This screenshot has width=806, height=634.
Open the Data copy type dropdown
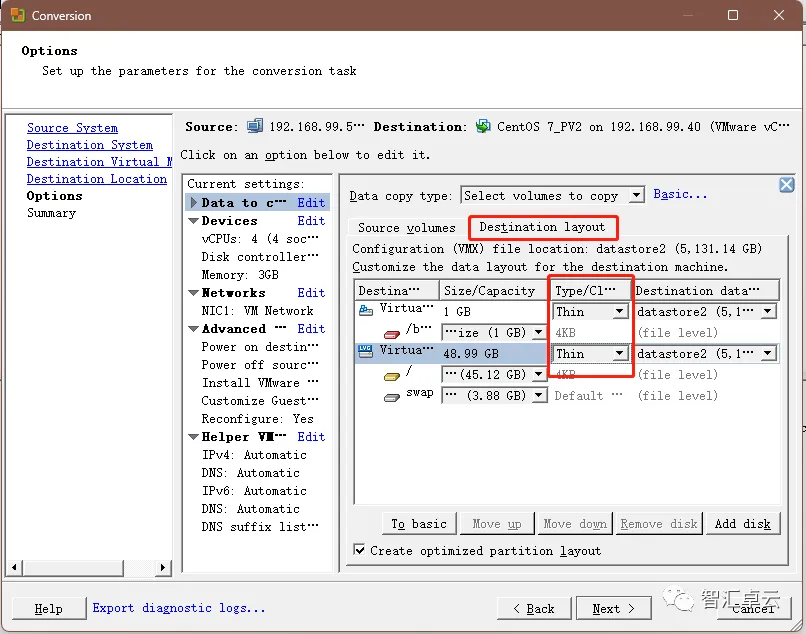tap(637, 195)
